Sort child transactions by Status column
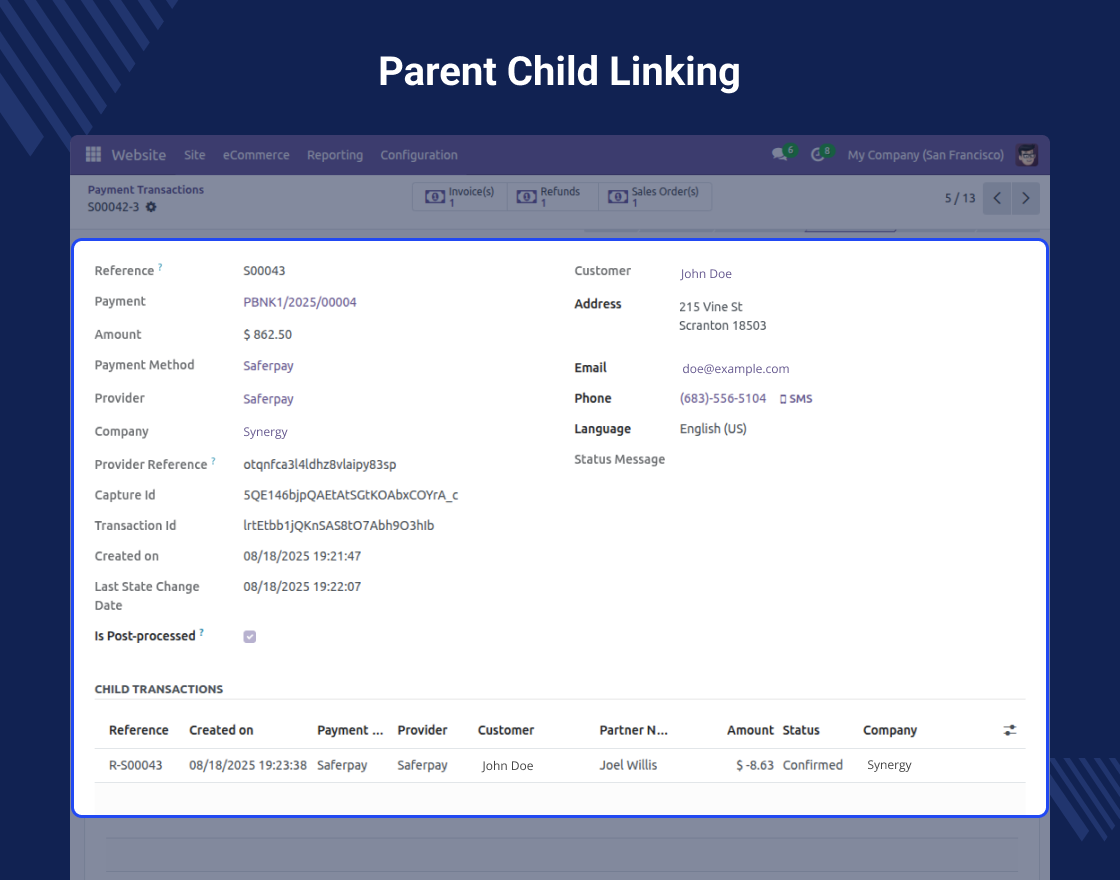The image size is (1120, 880). 801,730
